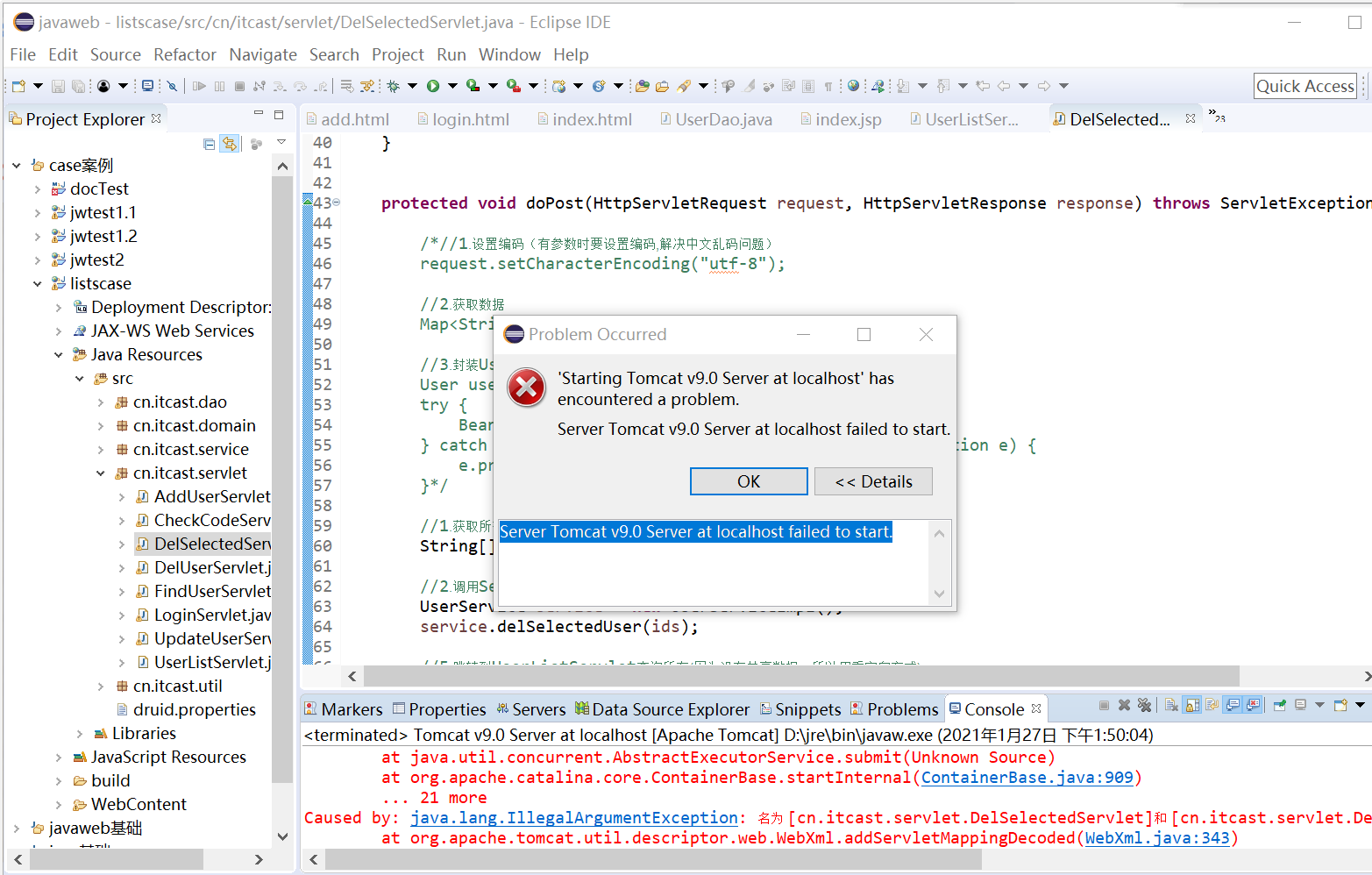The image size is (1372, 875).
Task: Toggle Block Selection Mode icon
Action: click(808, 86)
